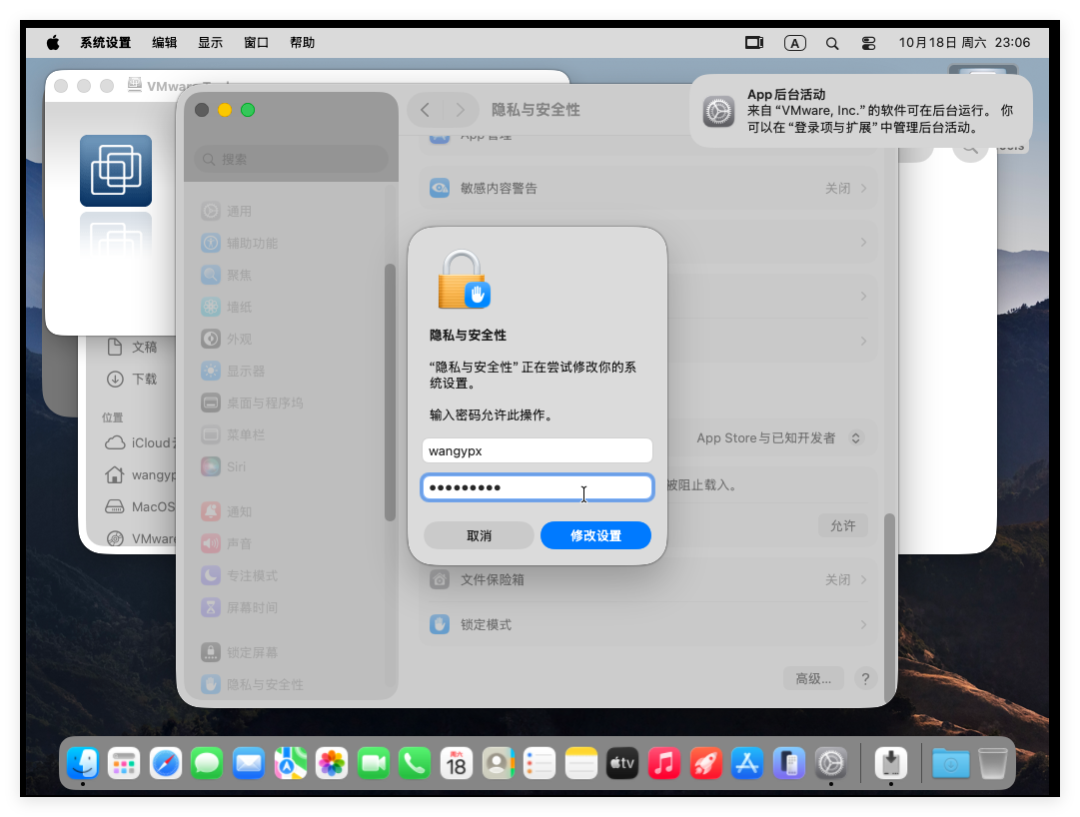Image resolution: width=1080 pixels, height=817 pixels.
Task: Open Mail from the Dock
Action: [249, 763]
